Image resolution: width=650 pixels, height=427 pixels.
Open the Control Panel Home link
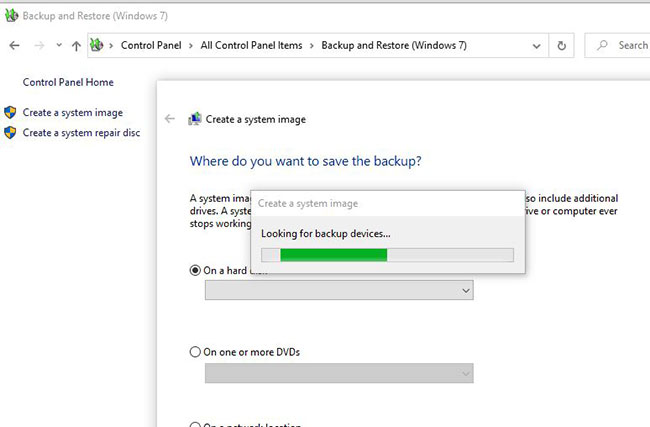(x=68, y=82)
